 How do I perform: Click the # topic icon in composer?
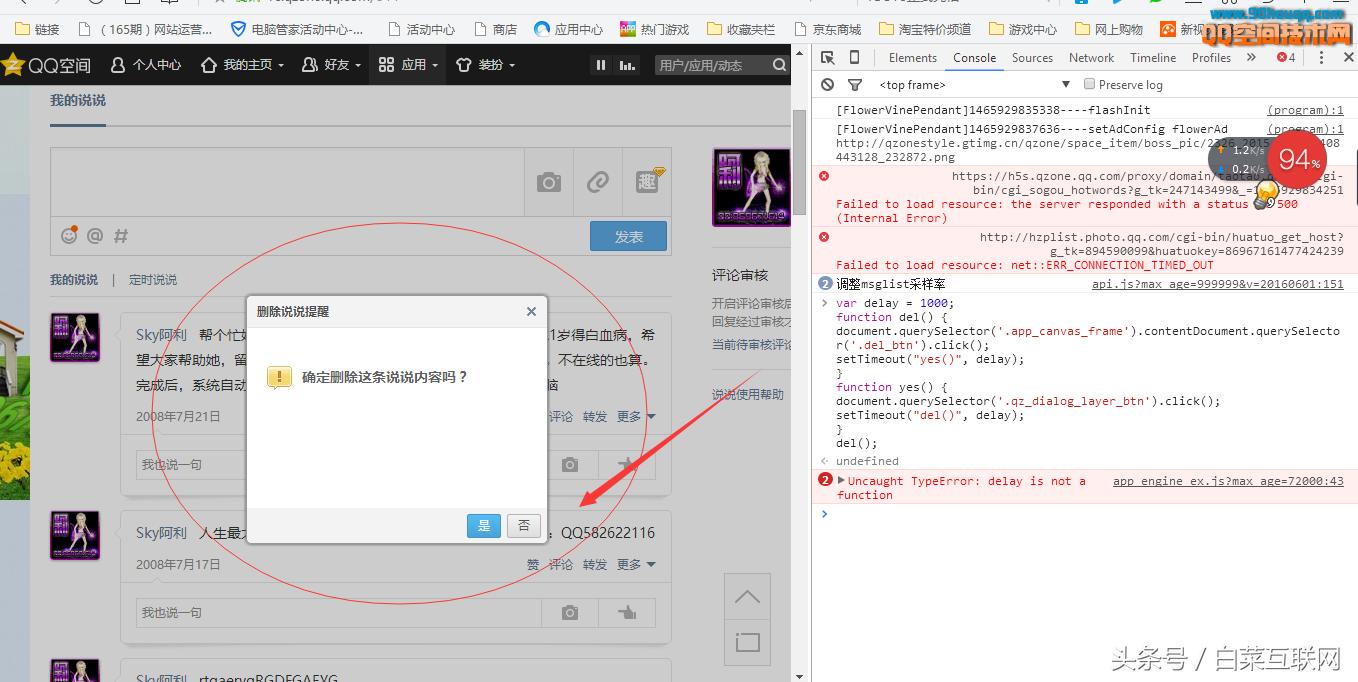click(x=121, y=236)
